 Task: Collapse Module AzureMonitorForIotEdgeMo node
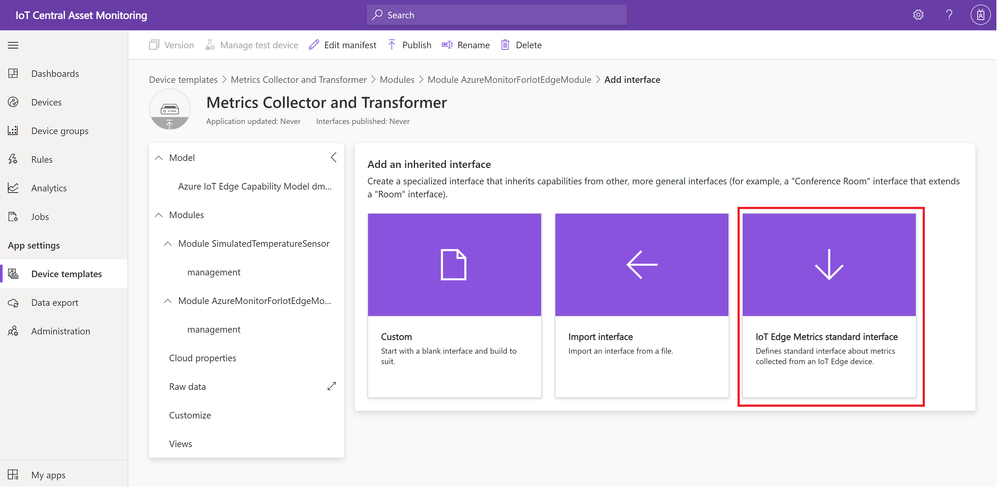[168, 301]
